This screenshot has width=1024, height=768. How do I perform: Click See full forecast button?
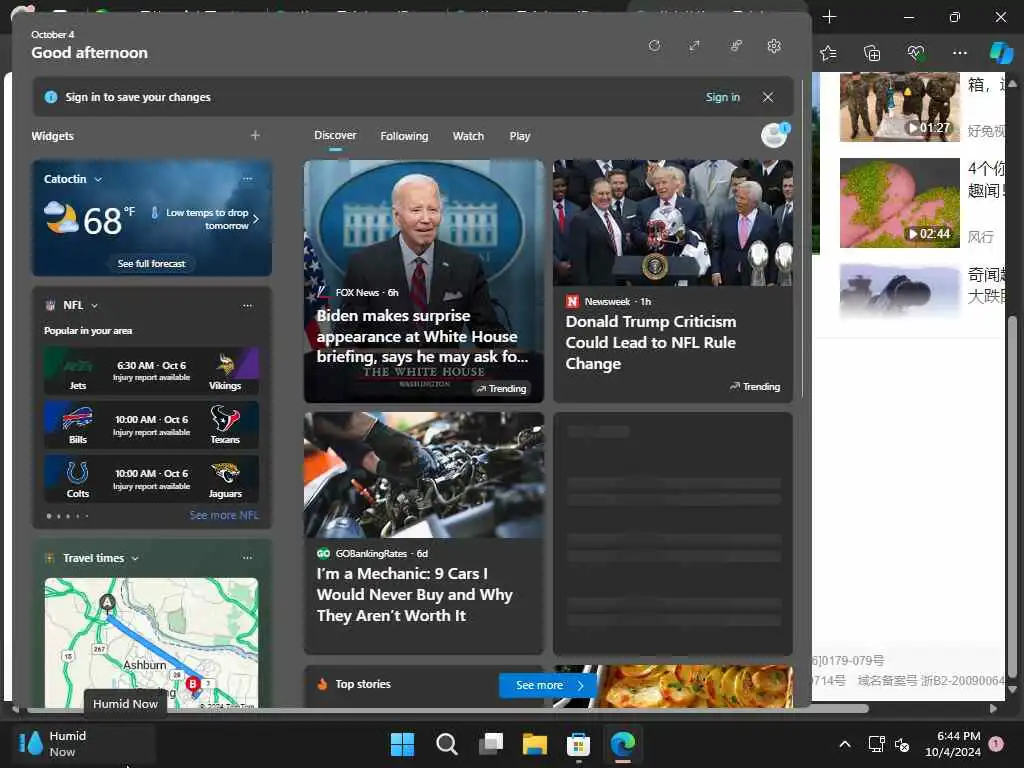pos(152,263)
